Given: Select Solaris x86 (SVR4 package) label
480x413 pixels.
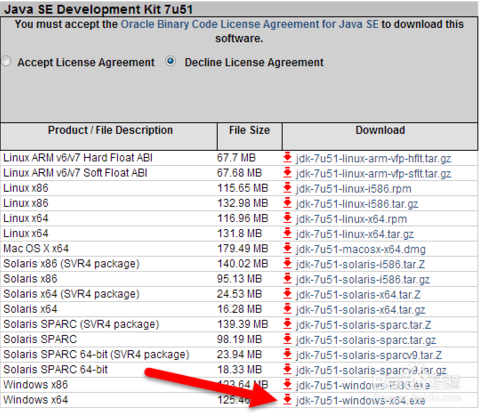Looking at the screenshot, I should tap(71, 264).
